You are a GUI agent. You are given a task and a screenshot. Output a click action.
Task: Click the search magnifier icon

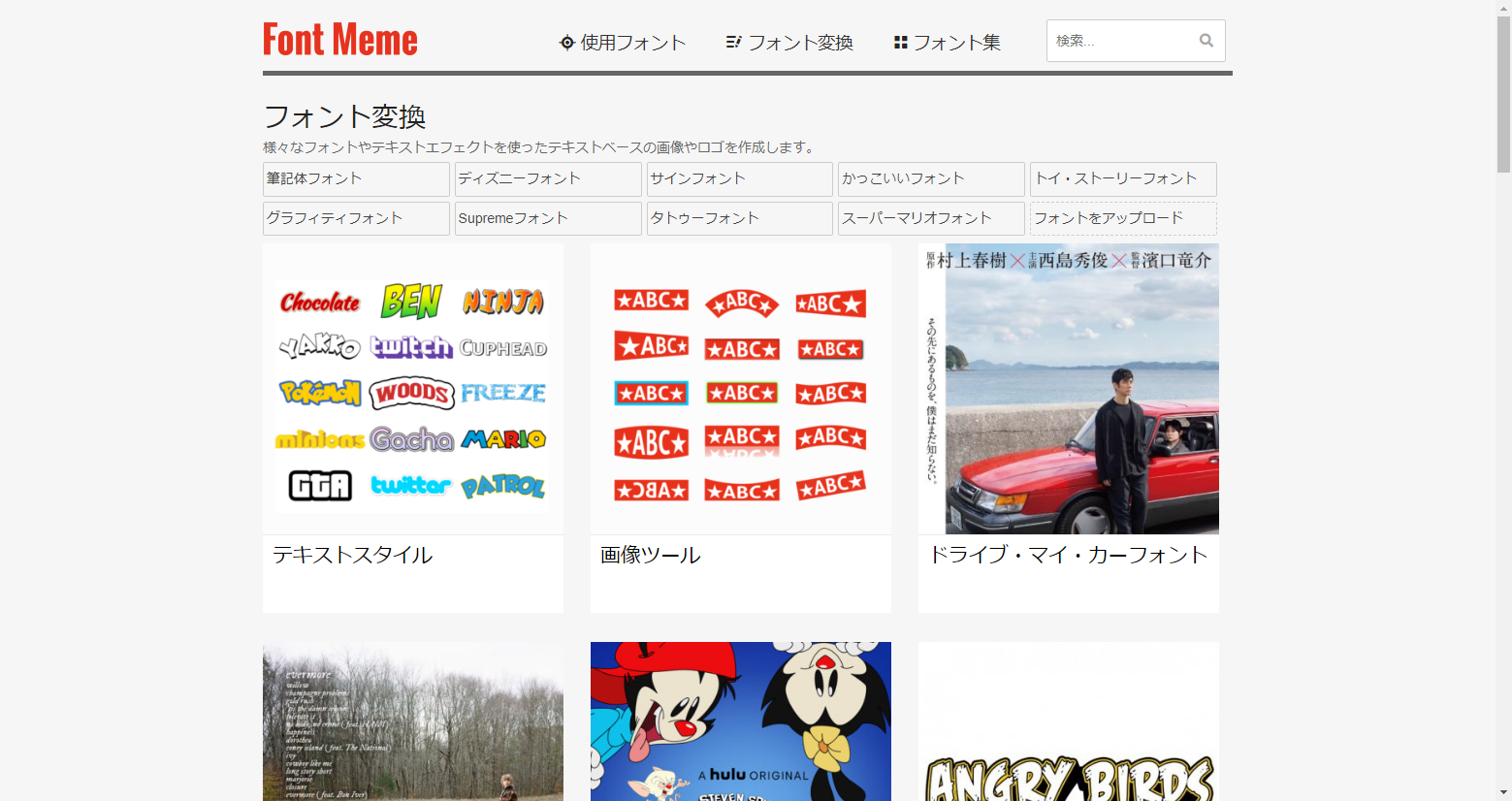click(x=1206, y=40)
